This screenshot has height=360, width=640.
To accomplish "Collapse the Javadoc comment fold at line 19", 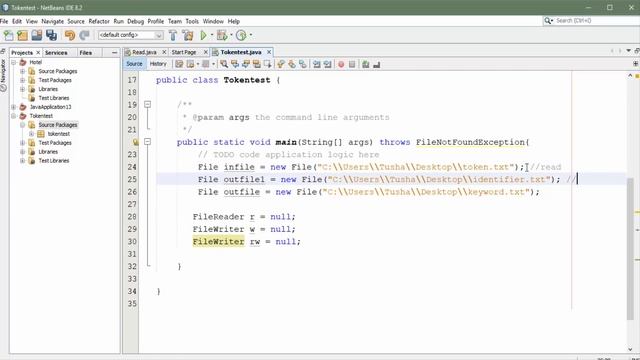I will click(147, 104).
